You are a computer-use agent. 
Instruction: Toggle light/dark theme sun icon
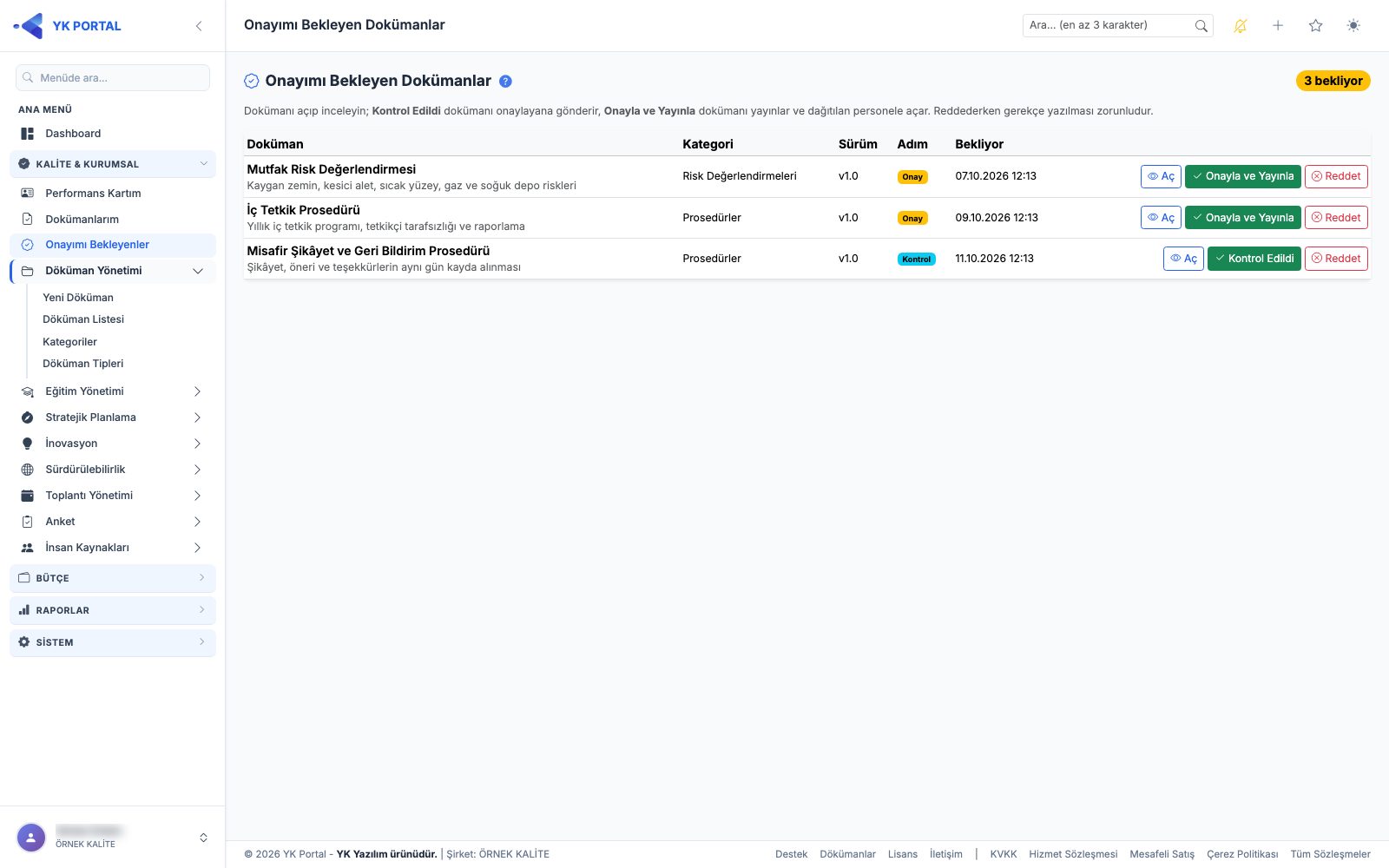pyautogui.click(x=1353, y=26)
